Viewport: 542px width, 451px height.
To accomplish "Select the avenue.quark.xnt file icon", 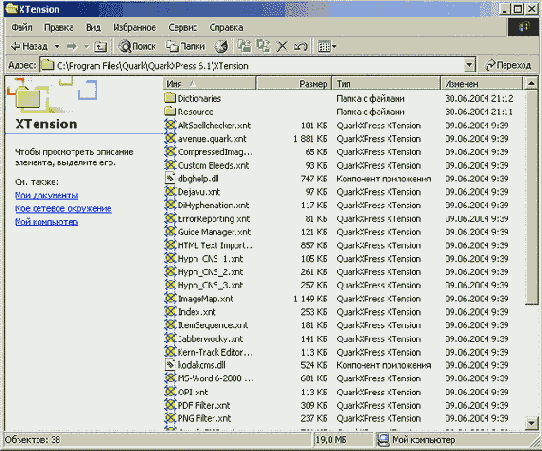I will coord(170,138).
